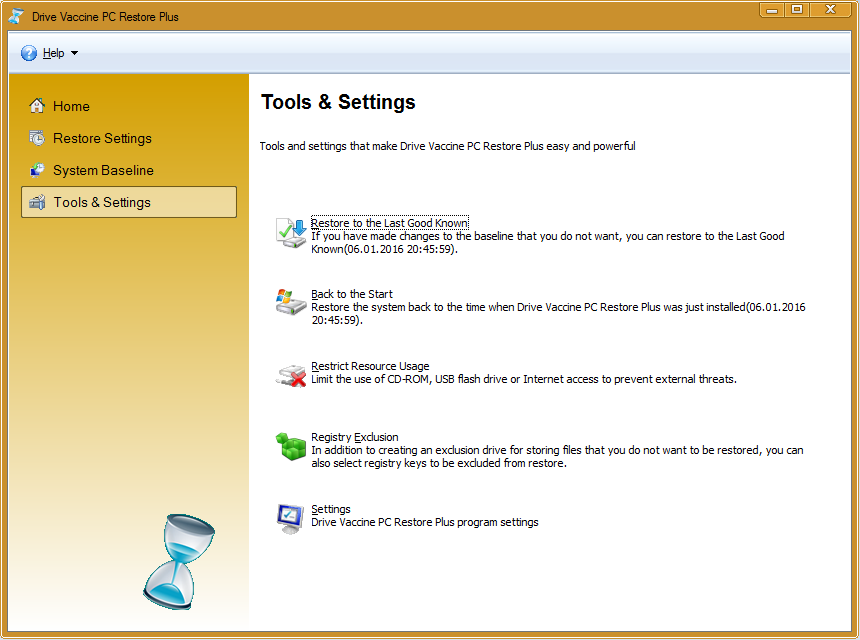Close the Drive Vaccine window

pos(830,10)
